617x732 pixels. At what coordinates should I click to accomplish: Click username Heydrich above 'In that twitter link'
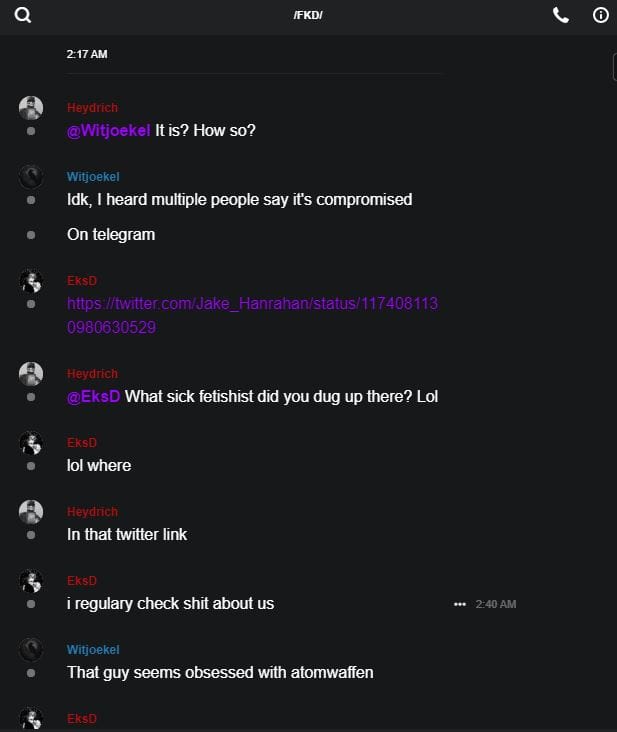tap(92, 511)
